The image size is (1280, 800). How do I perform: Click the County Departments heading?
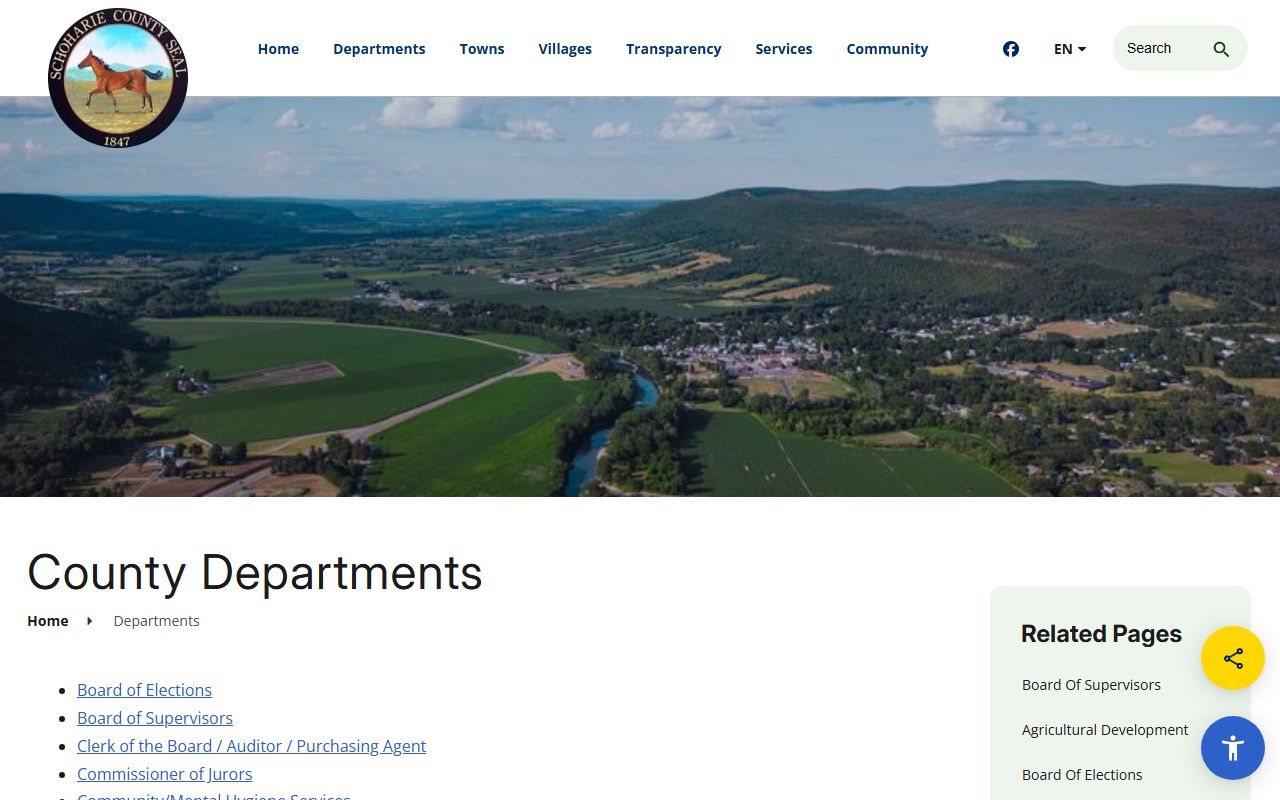coord(255,573)
